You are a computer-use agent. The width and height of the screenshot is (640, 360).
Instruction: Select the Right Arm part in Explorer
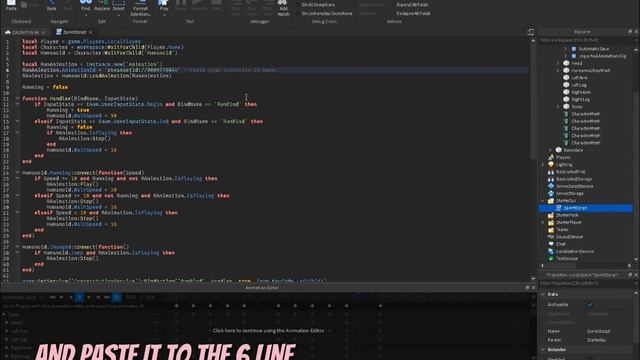[580, 92]
